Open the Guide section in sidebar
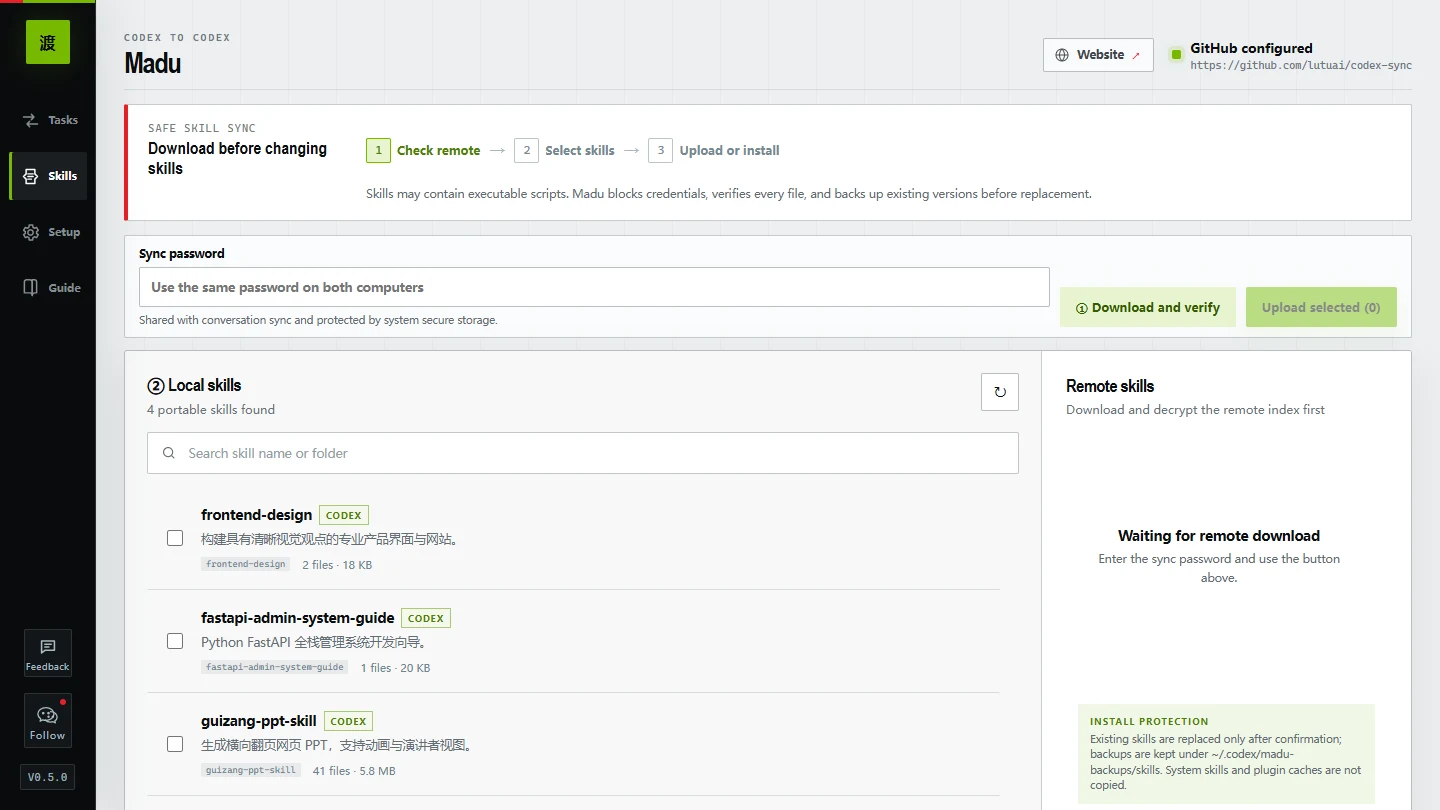This screenshot has height=810, width=1440. coord(48,288)
